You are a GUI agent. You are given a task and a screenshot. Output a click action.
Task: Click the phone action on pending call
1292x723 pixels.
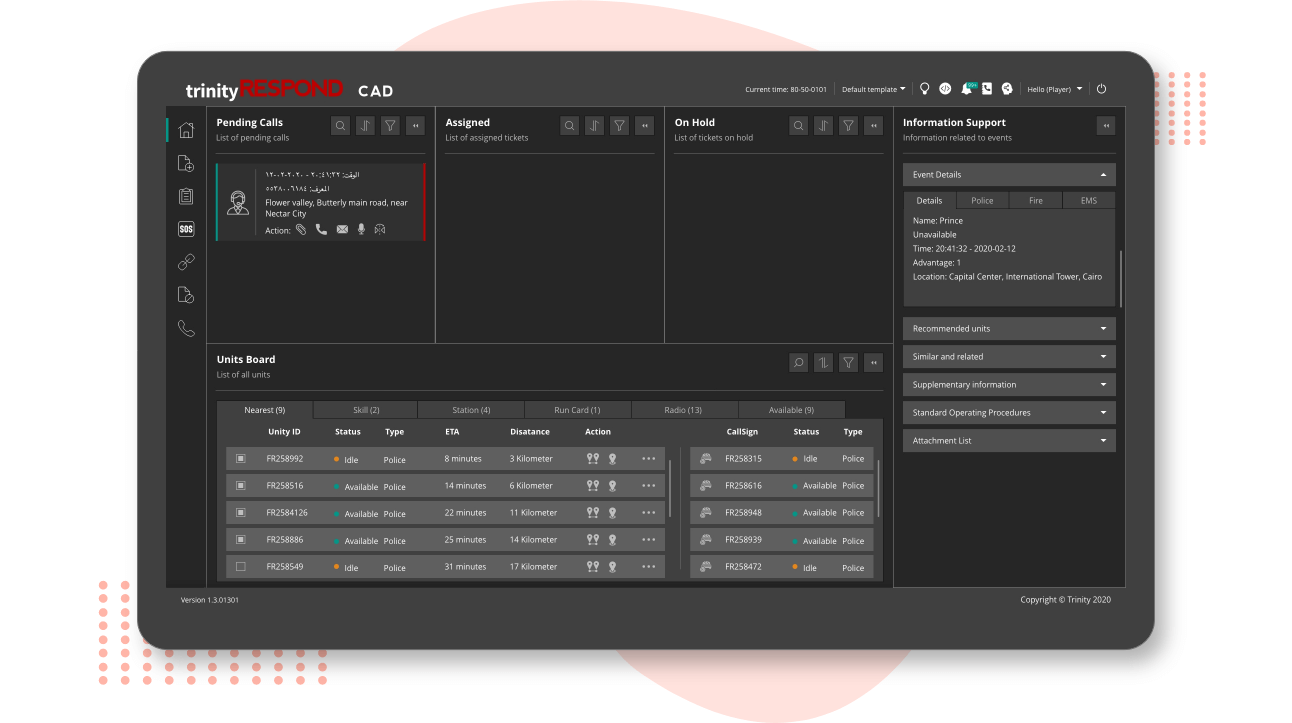coord(321,229)
